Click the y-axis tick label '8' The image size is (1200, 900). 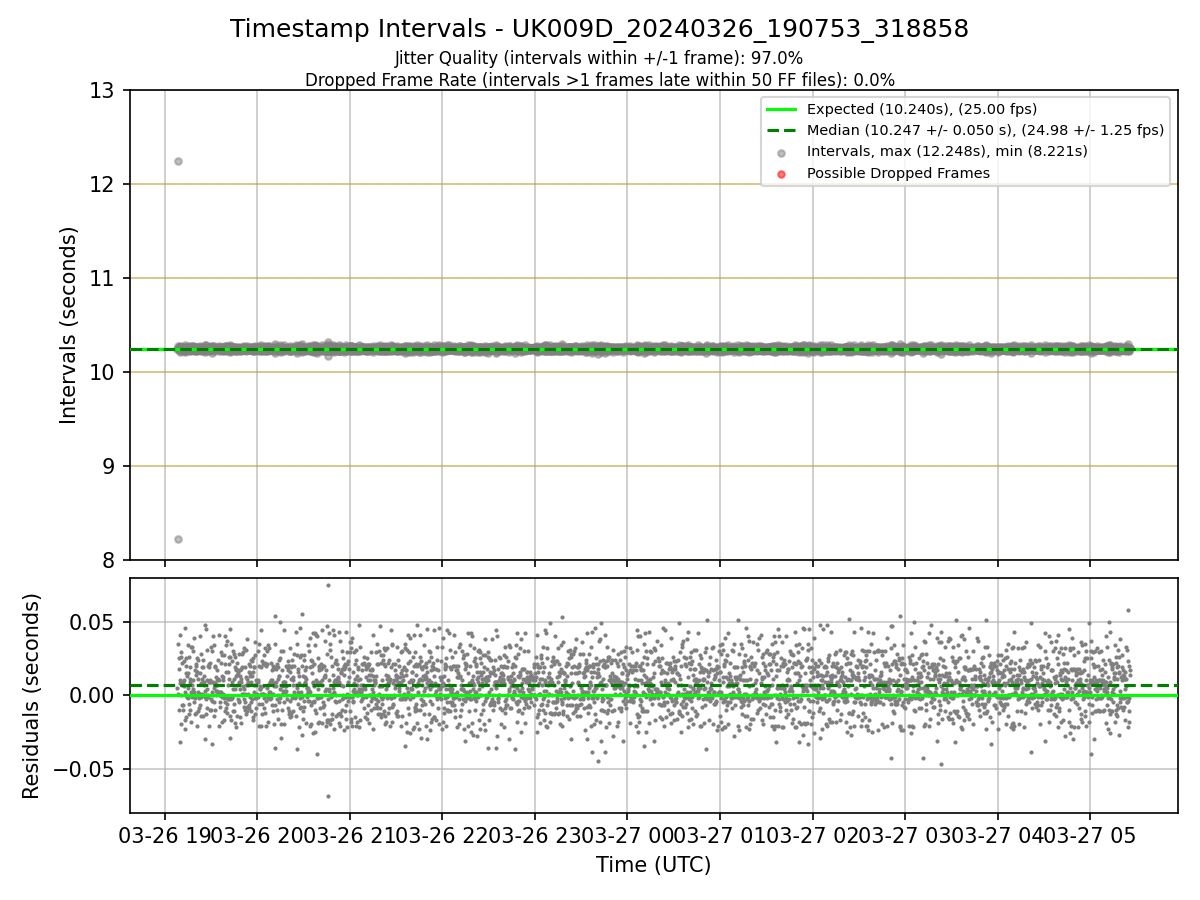tap(107, 561)
